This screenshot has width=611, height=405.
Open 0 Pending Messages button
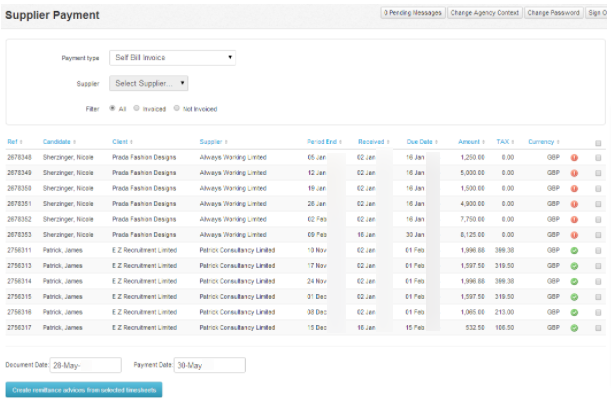click(413, 13)
